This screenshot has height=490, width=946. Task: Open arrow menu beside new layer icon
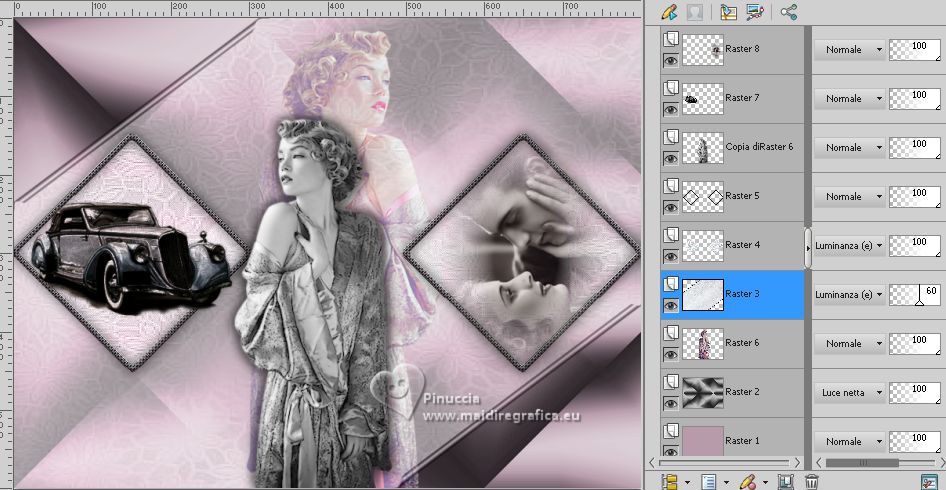tap(726, 482)
